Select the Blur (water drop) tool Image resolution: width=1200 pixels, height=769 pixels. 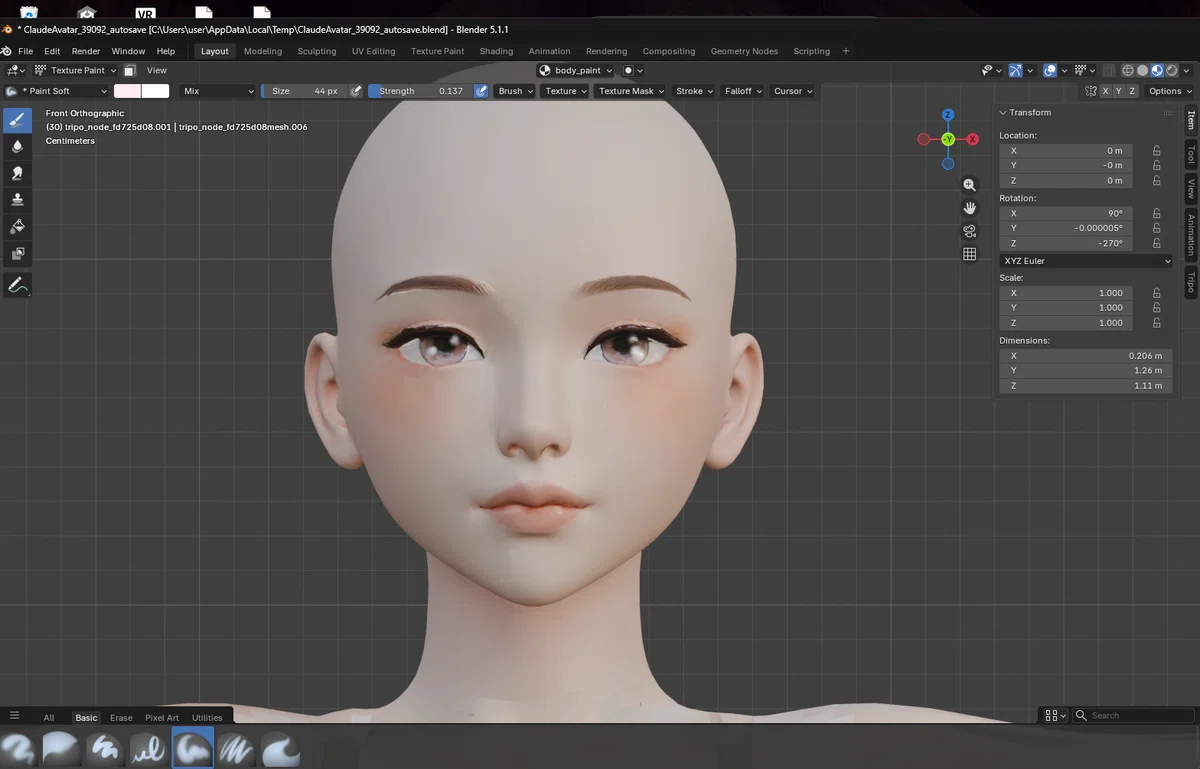pyautogui.click(x=17, y=147)
